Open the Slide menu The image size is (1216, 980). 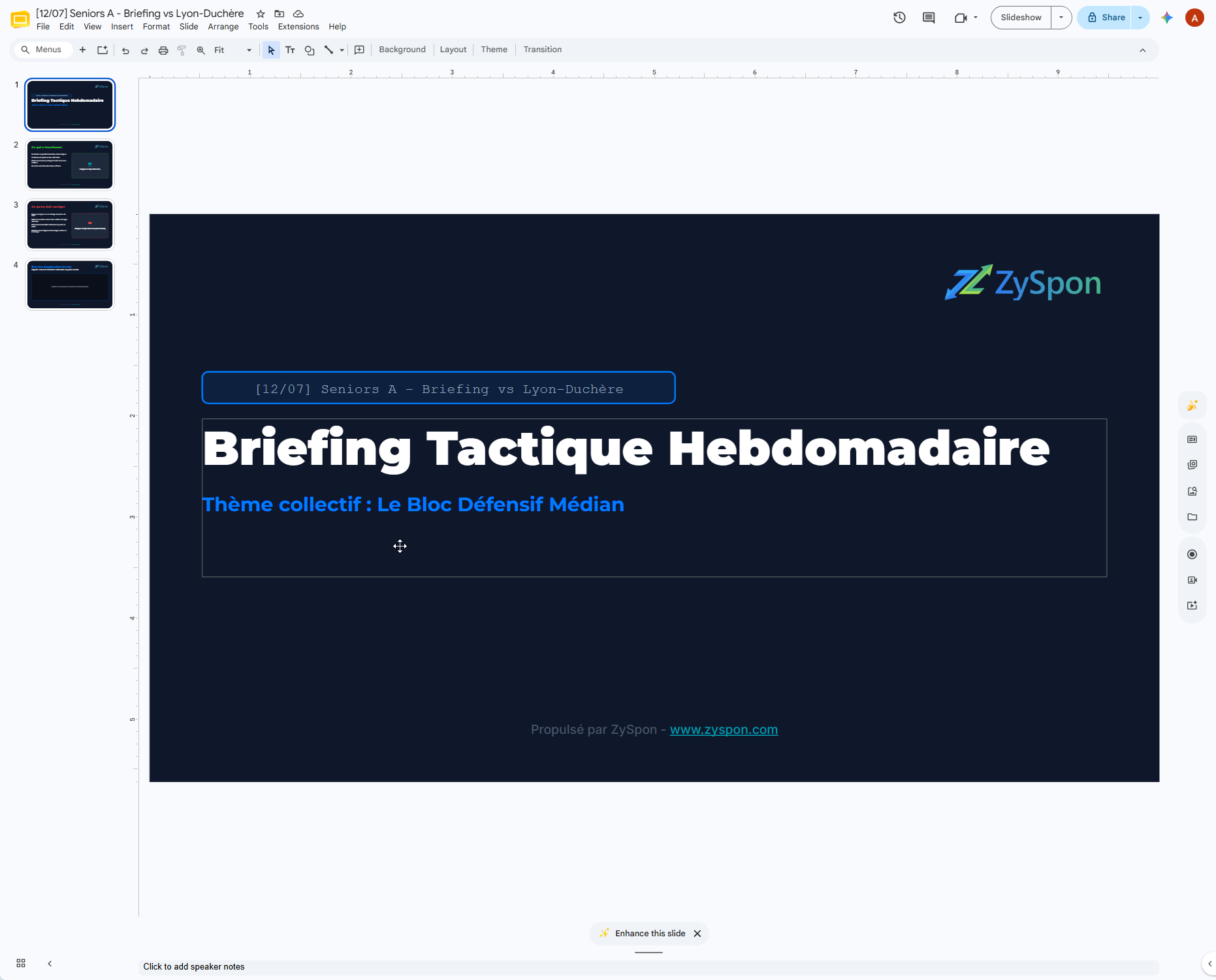coord(189,27)
